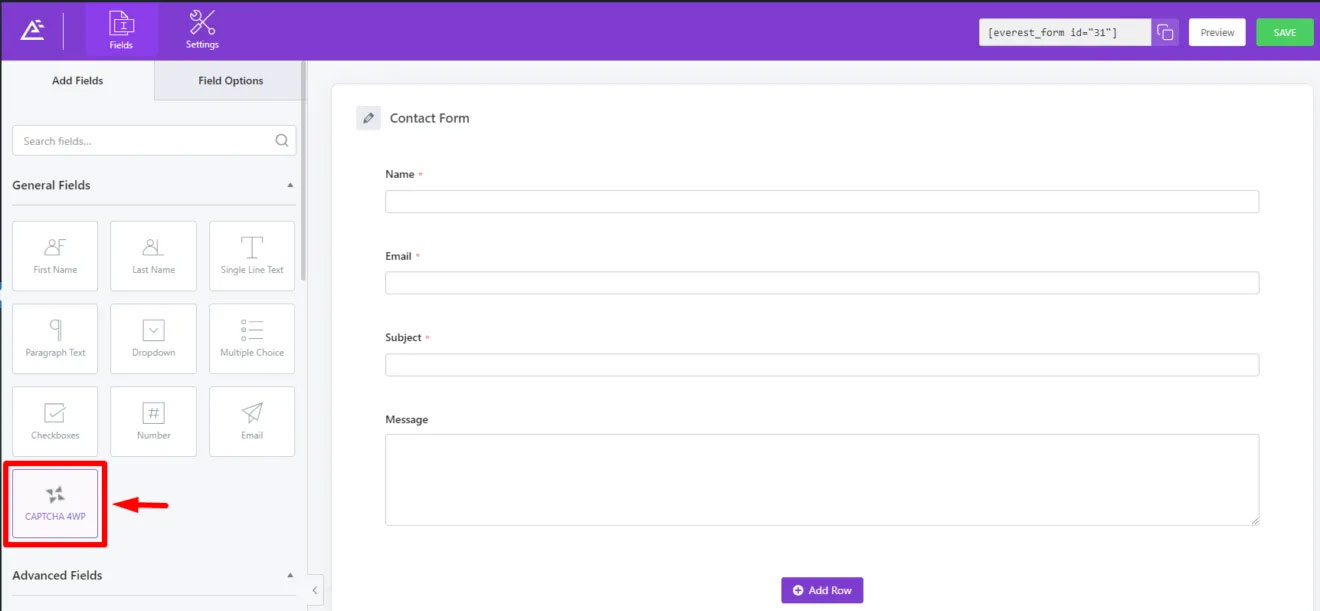Save the form
This screenshot has height=611, width=1320.
1284,32
